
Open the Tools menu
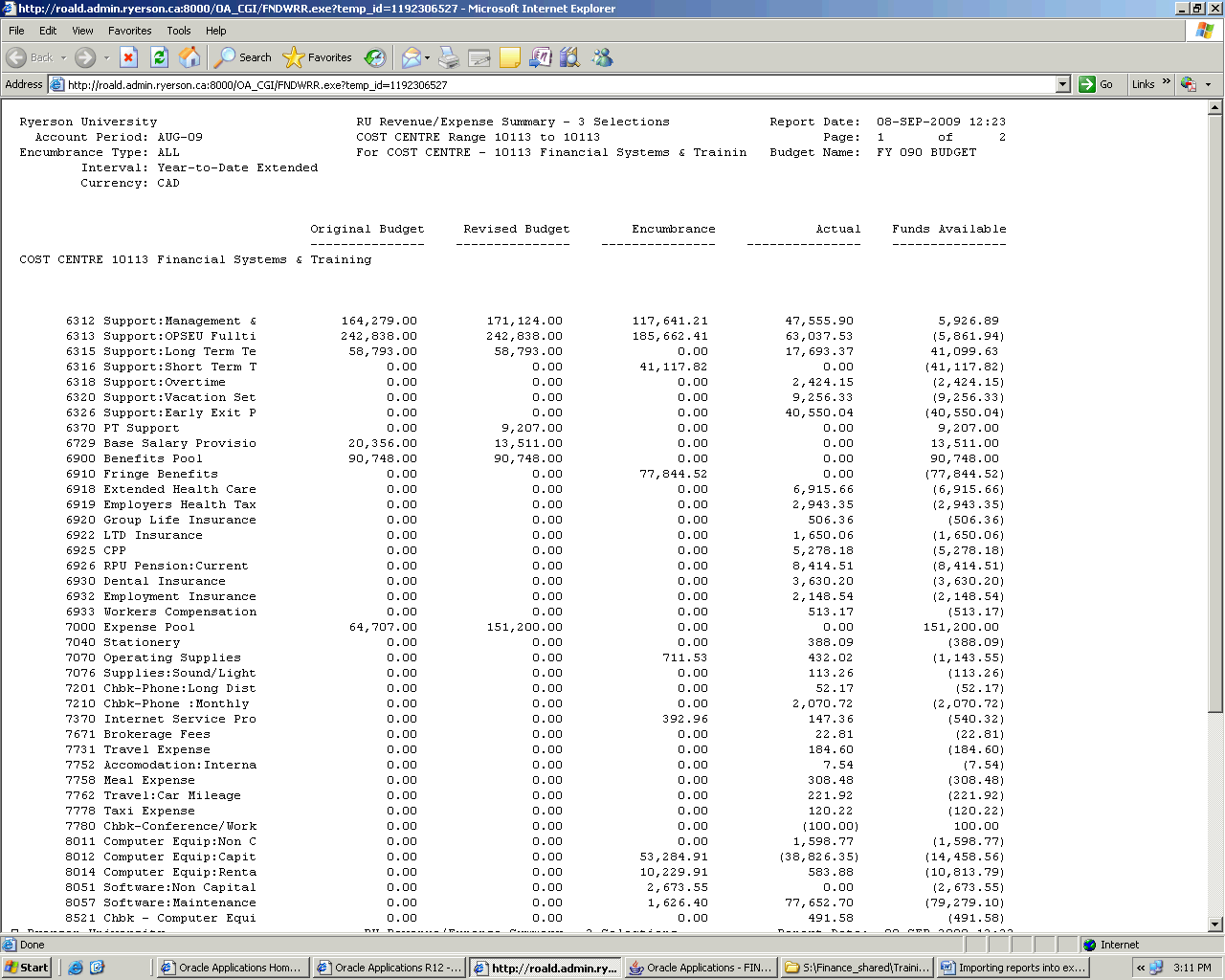(x=178, y=31)
